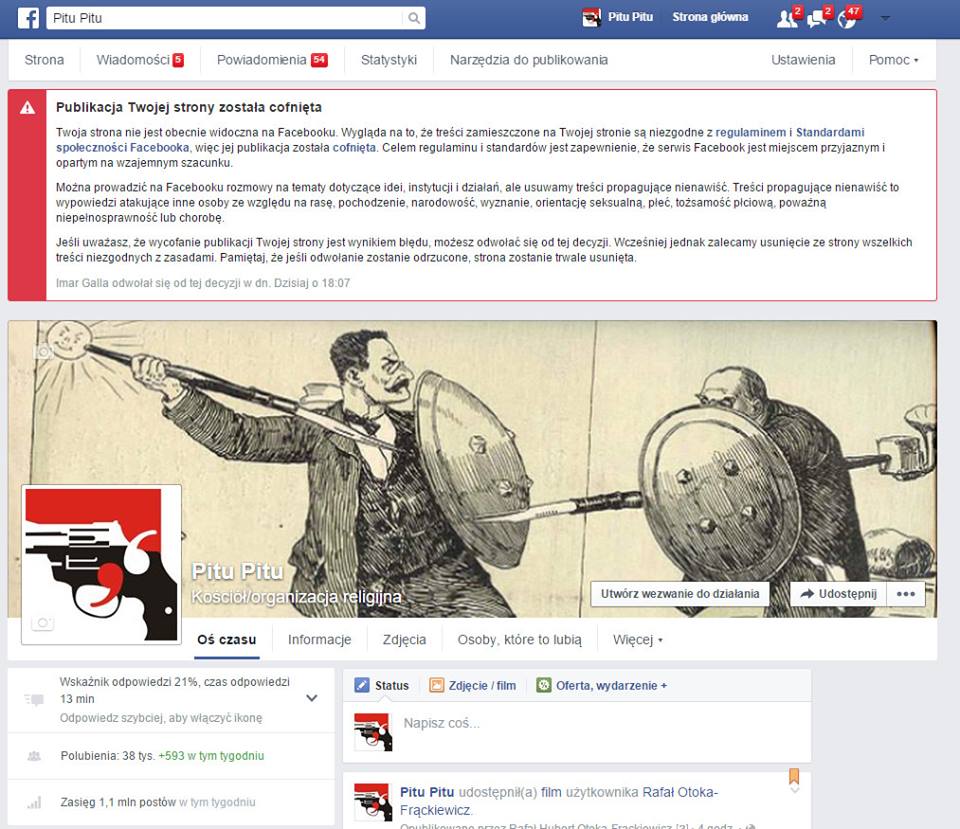The height and width of the screenshot is (829, 960).
Task: Click the Udostępnij button
Action: coord(838,593)
